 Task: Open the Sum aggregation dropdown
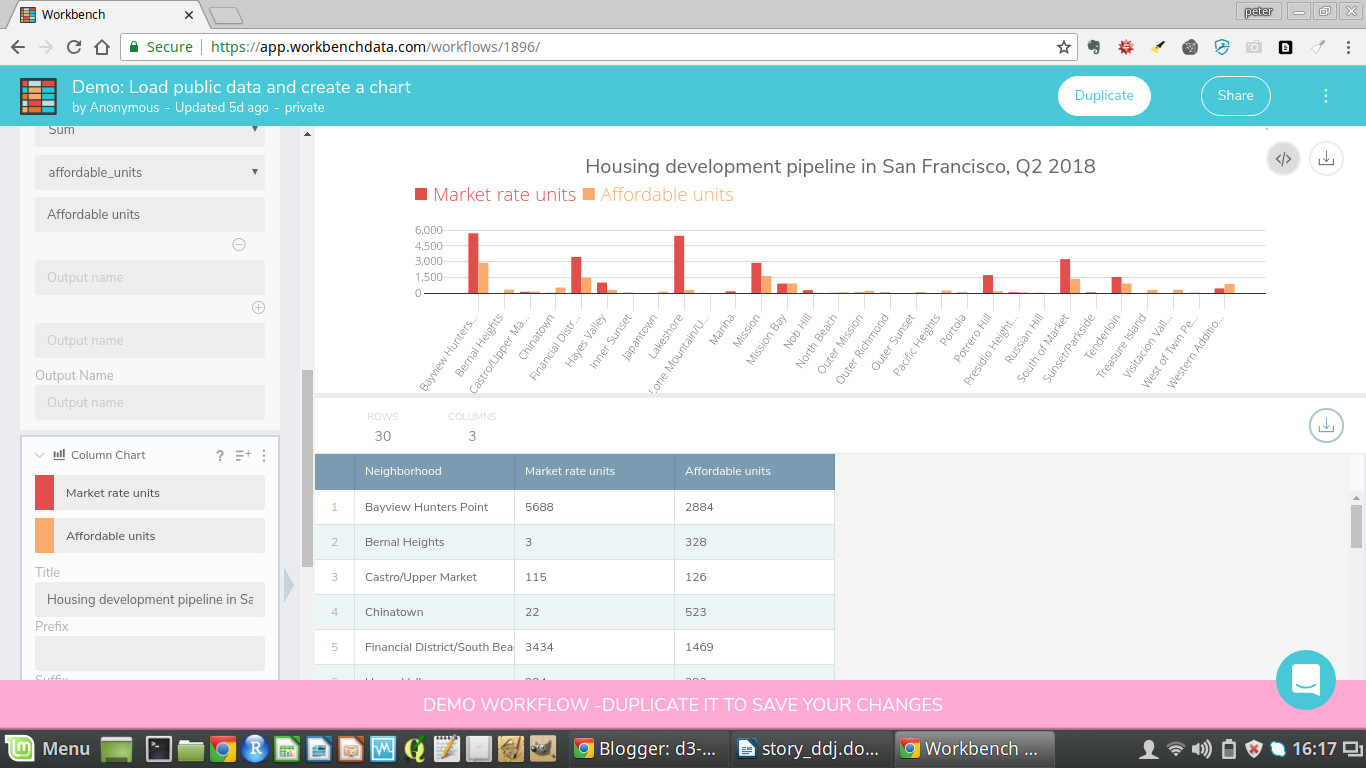point(149,131)
